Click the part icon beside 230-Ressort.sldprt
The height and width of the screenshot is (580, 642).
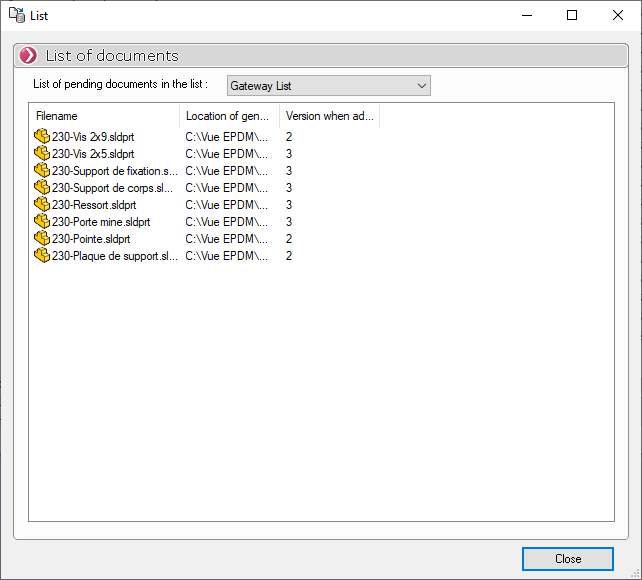(41, 204)
